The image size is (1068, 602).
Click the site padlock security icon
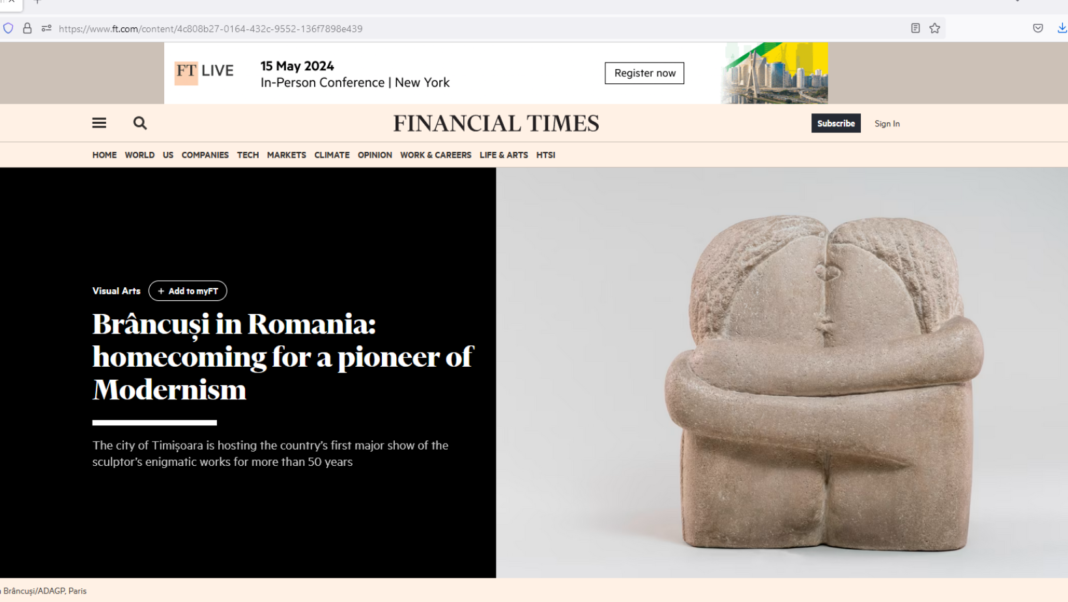pyautogui.click(x=27, y=28)
